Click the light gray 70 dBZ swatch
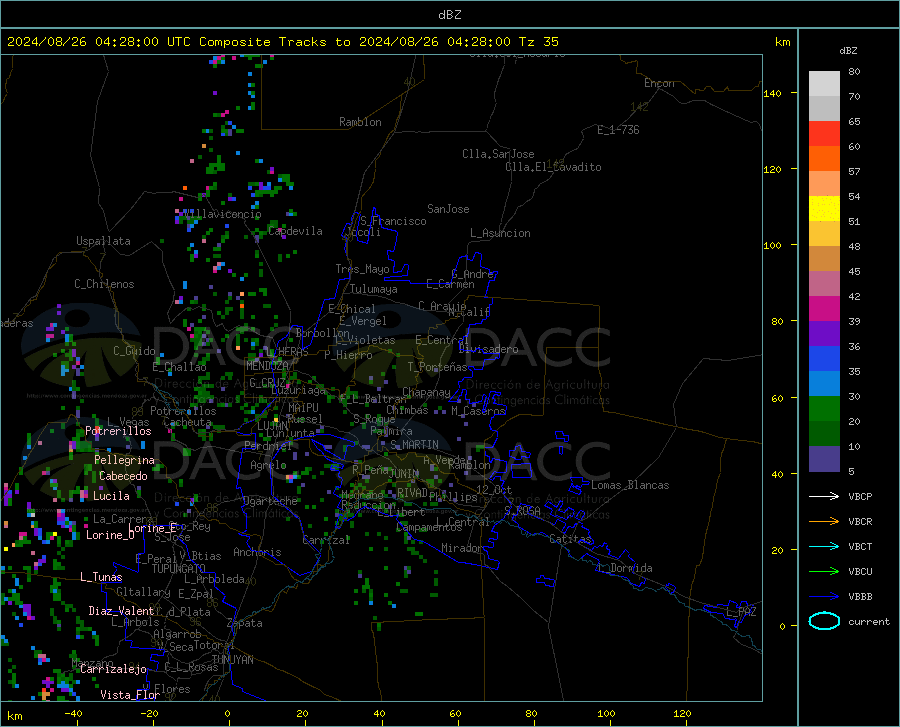900x727 pixels. [824, 84]
